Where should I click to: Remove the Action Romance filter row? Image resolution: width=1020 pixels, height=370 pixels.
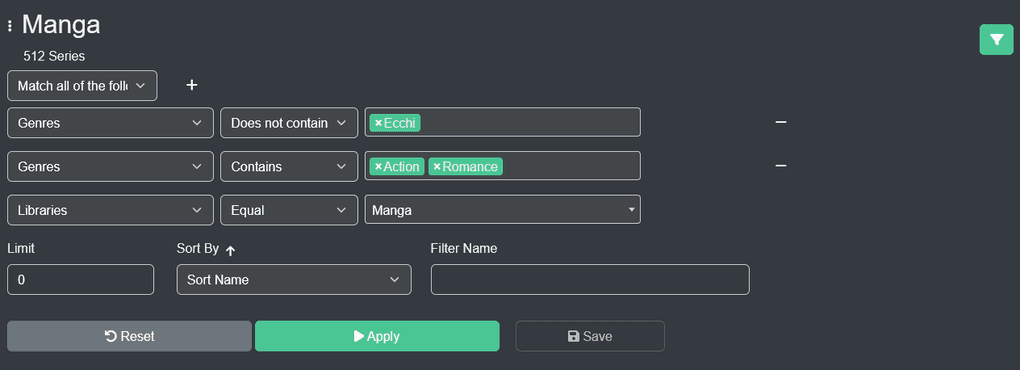coord(781,166)
